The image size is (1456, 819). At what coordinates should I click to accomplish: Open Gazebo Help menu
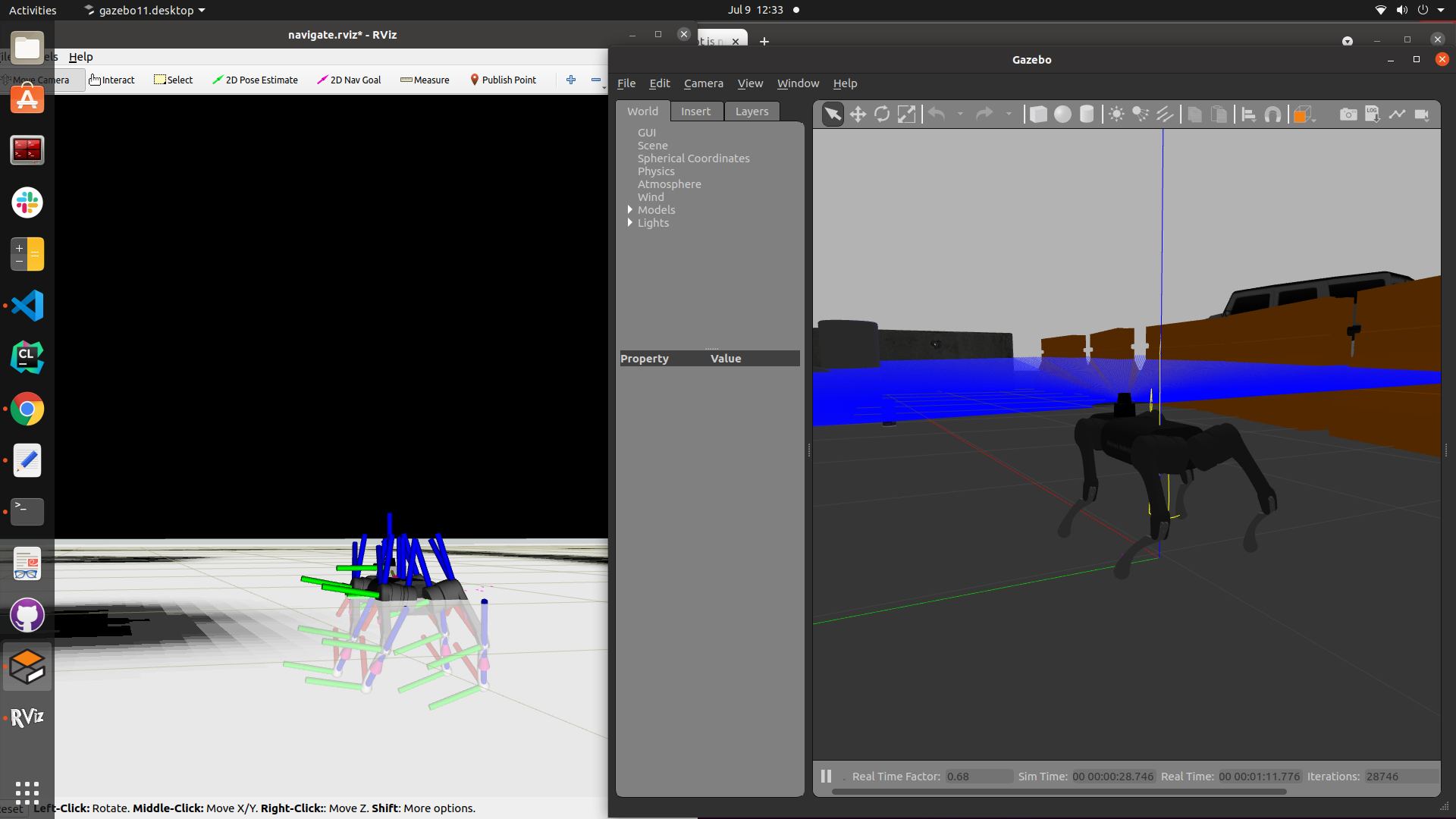click(845, 83)
